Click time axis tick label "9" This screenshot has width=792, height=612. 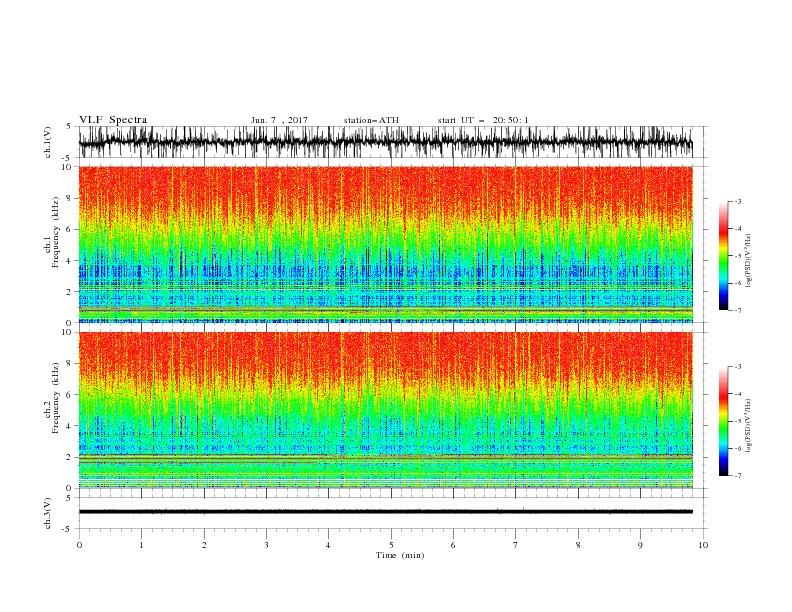pos(640,545)
